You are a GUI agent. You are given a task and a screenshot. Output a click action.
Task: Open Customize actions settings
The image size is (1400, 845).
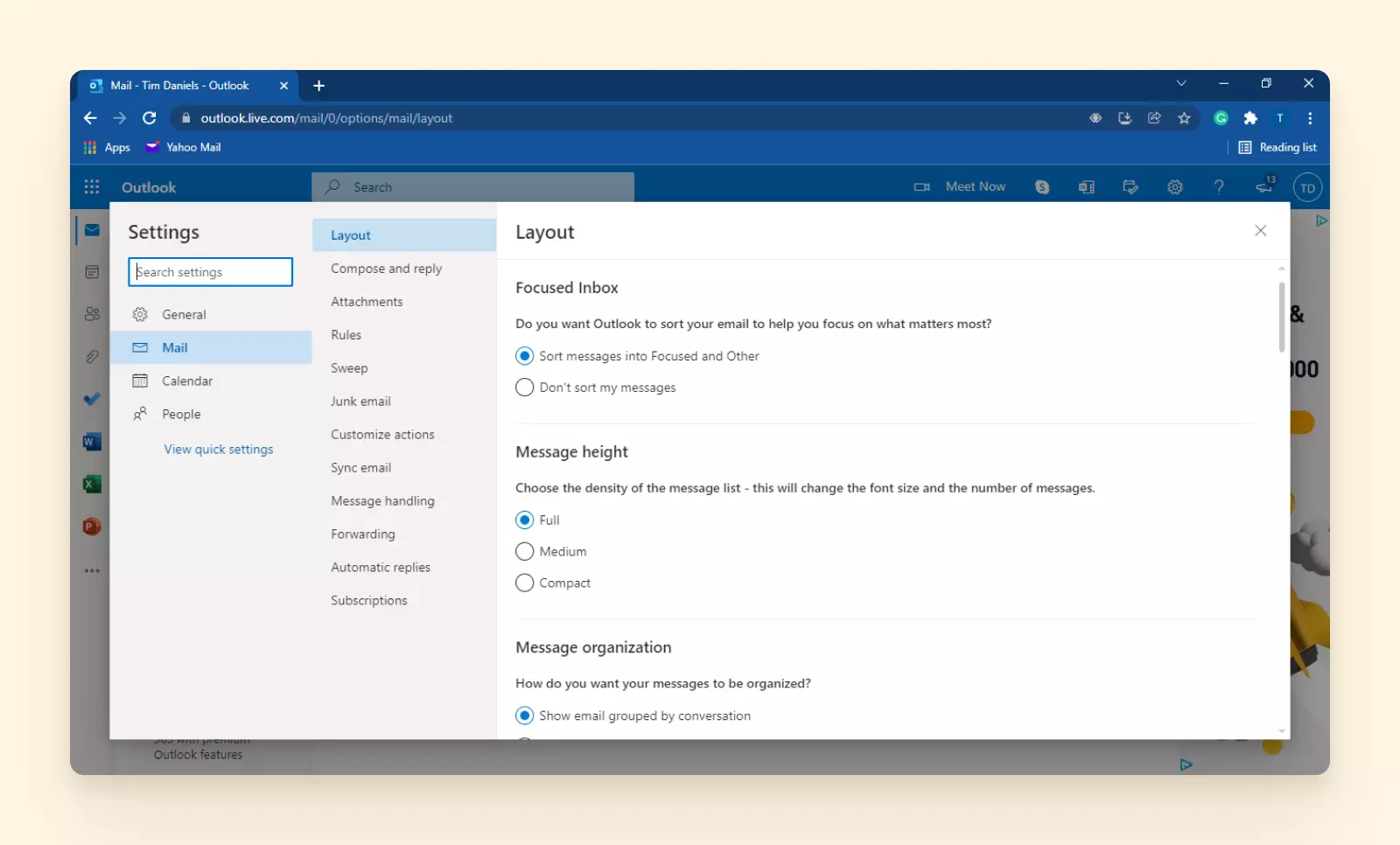[x=404, y=435]
